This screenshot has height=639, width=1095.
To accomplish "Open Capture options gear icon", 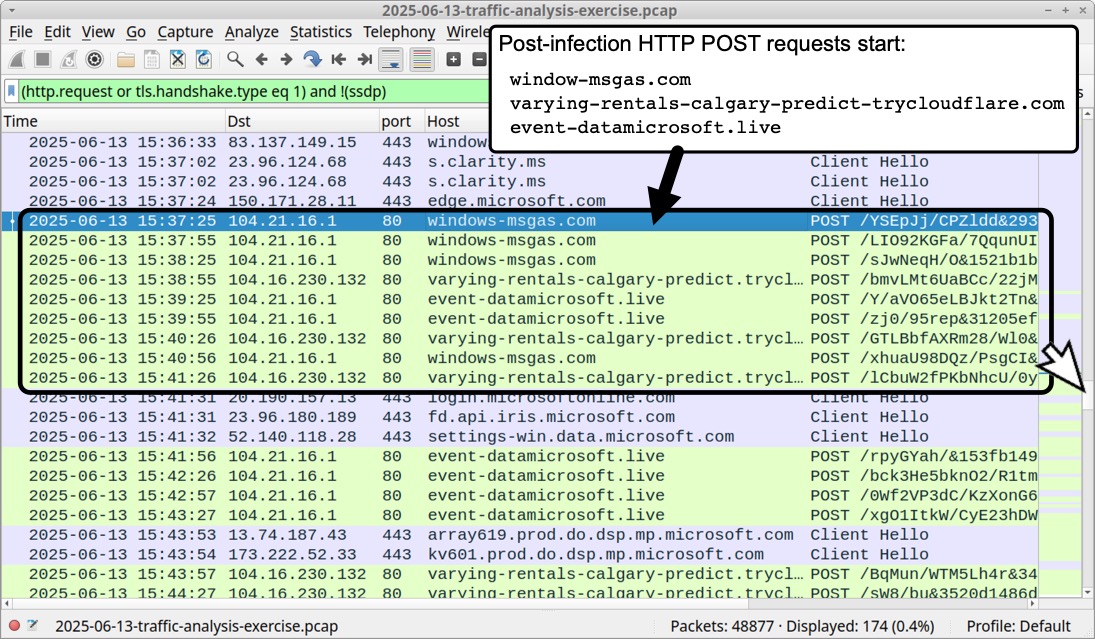I will [94, 59].
